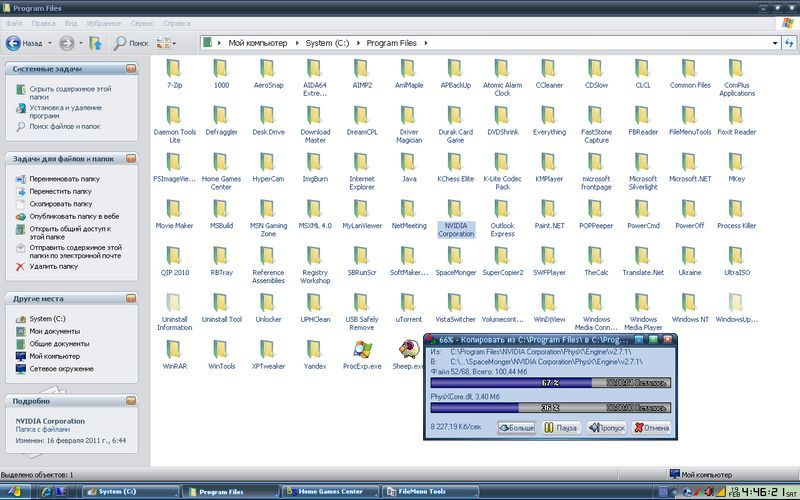This screenshot has width=800, height=500.
Task: Select the ProcExp.exe file icon
Action: [x=362, y=349]
